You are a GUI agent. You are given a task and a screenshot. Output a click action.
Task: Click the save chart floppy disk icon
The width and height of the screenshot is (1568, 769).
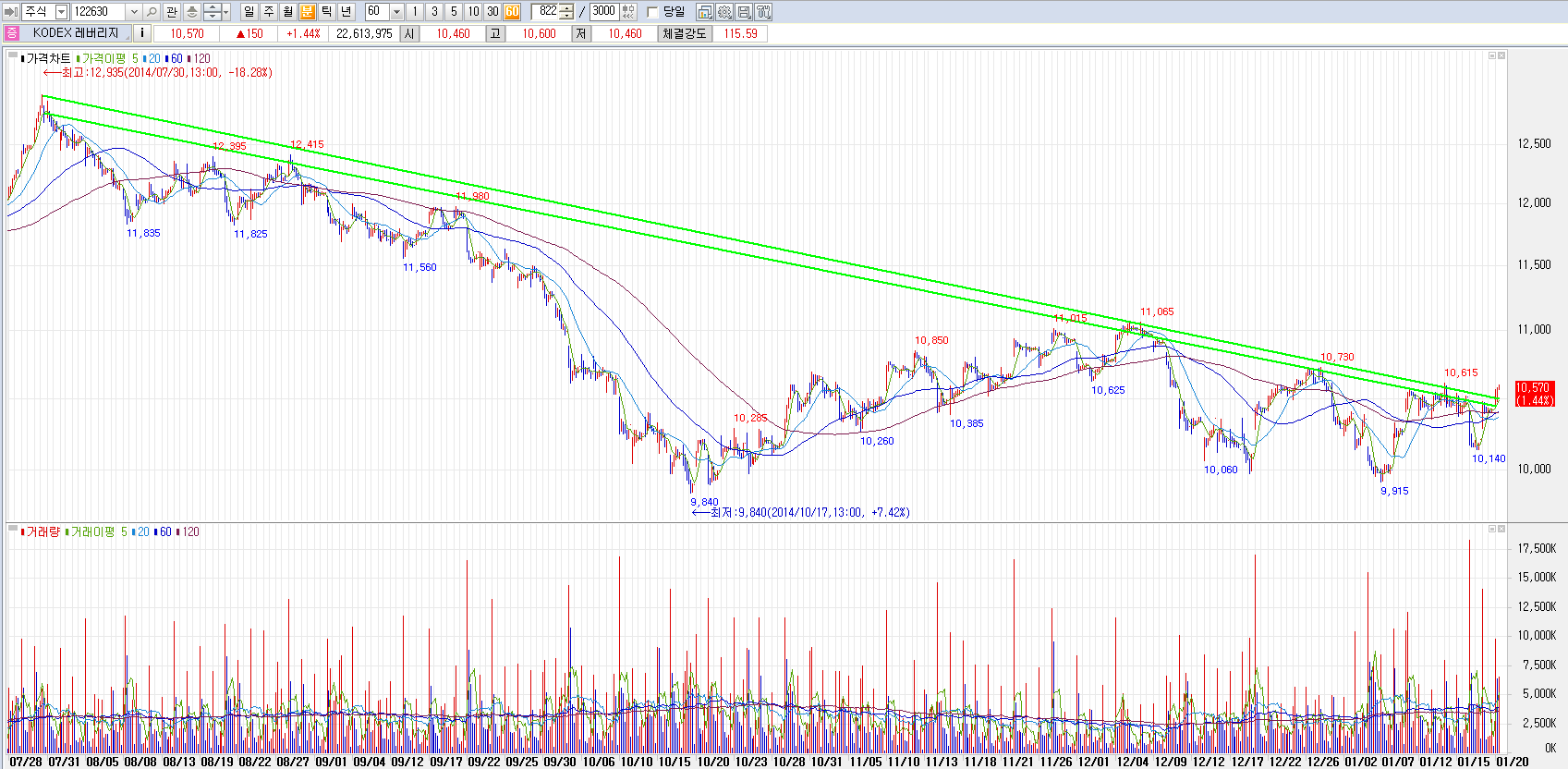point(744,12)
